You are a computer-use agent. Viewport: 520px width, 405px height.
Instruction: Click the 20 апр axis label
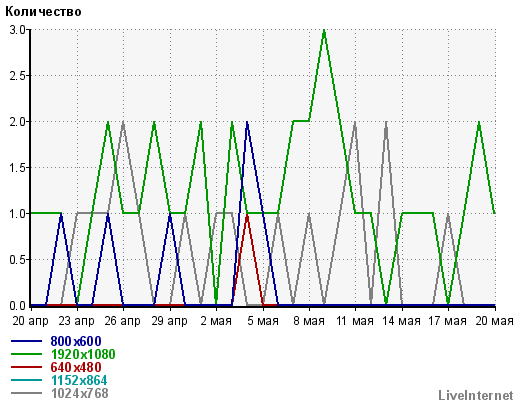[30, 321]
